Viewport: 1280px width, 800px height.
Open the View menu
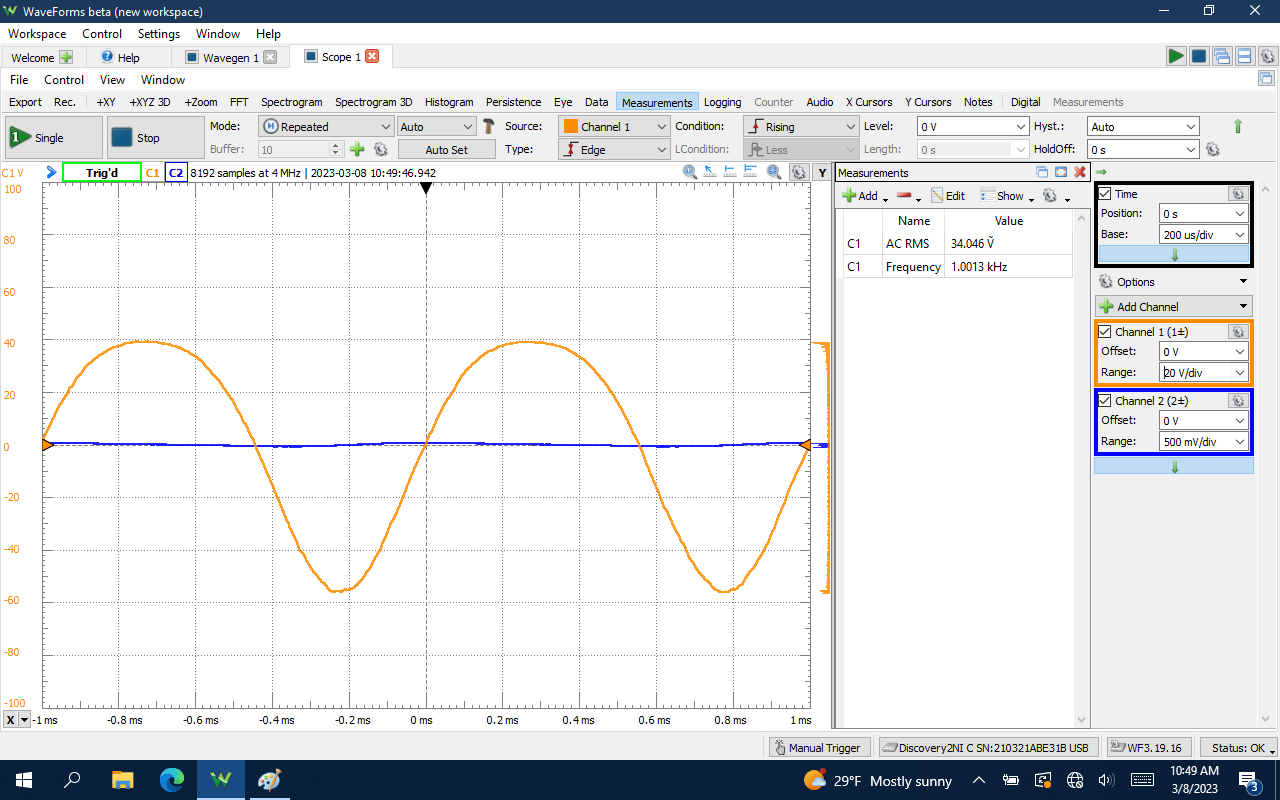pyautogui.click(x=112, y=79)
